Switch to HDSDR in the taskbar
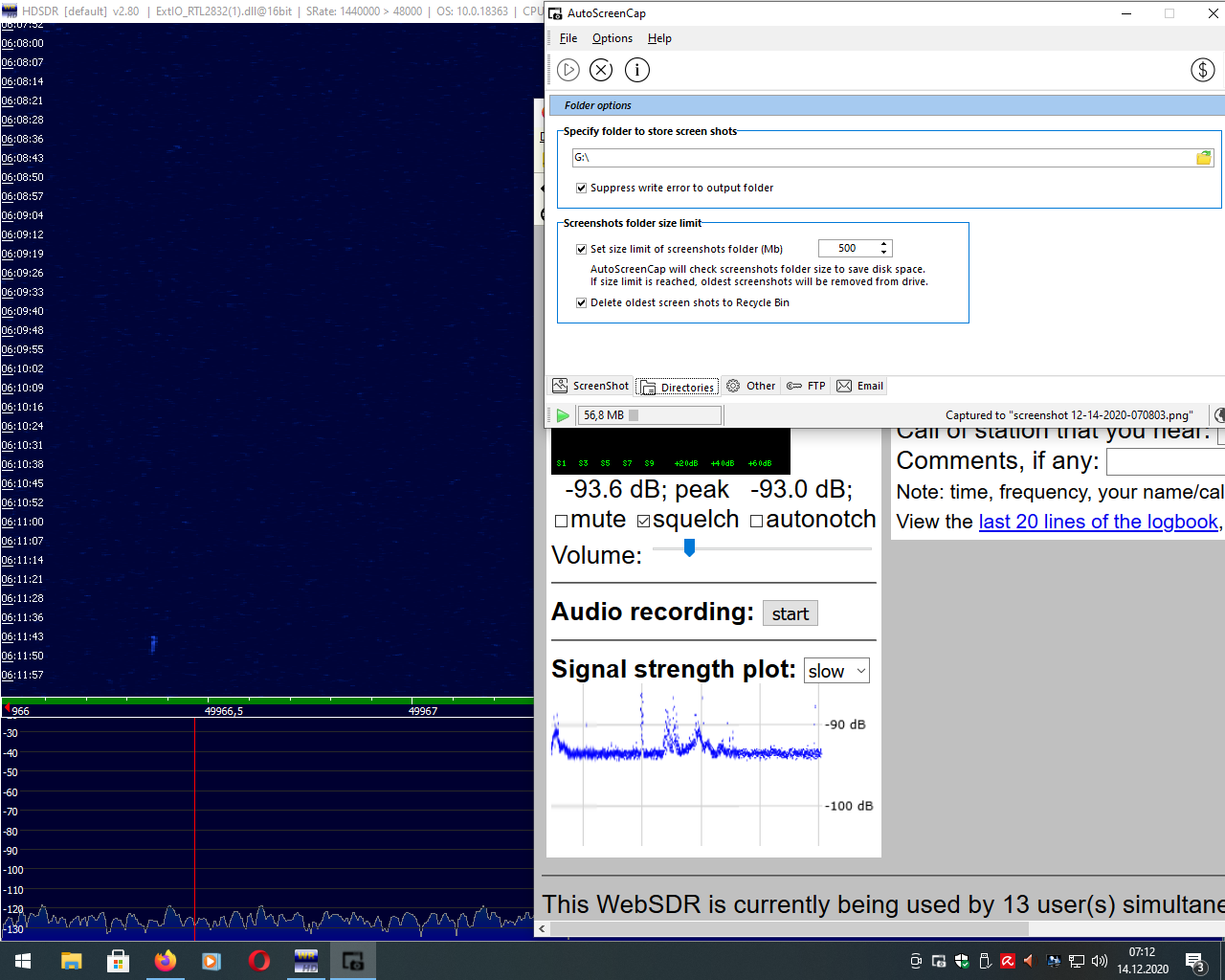 (306, 961)
